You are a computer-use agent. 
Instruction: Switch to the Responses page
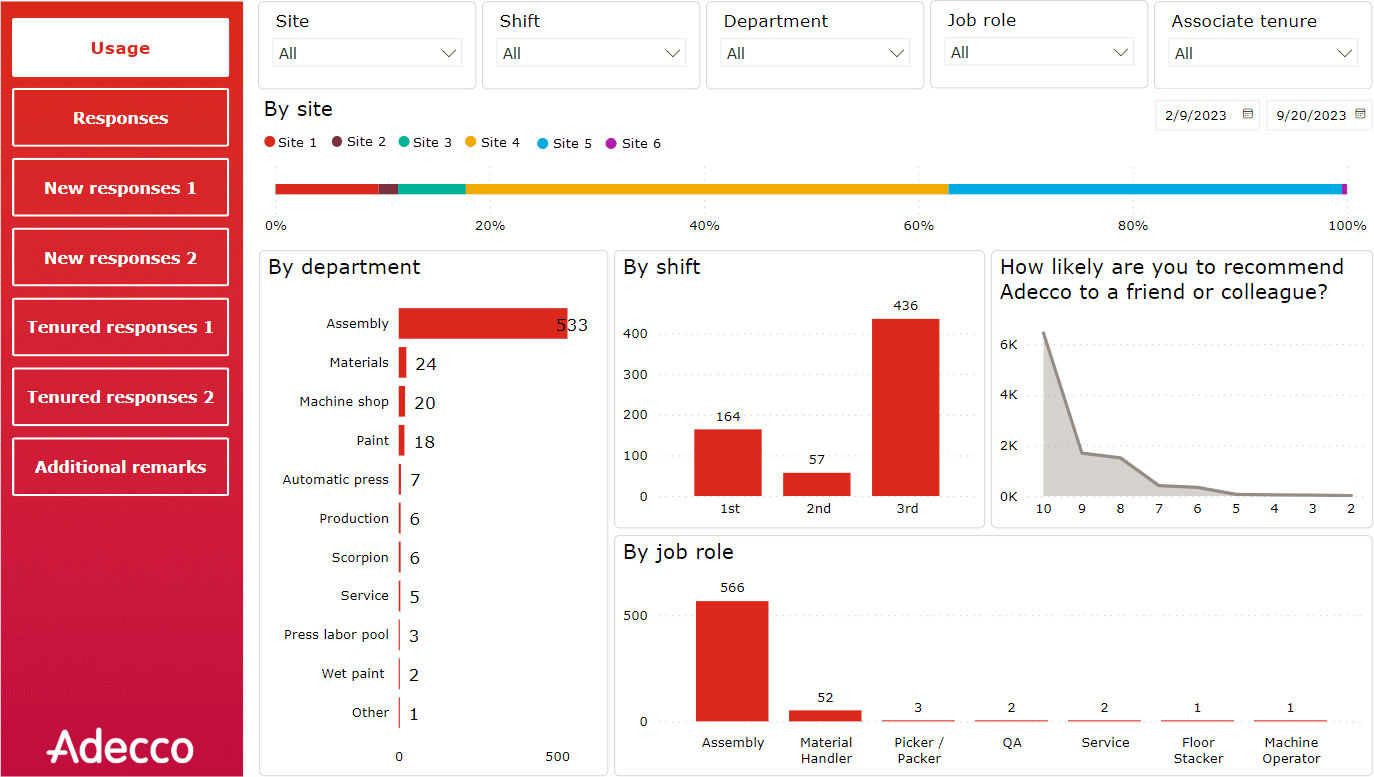120,117
